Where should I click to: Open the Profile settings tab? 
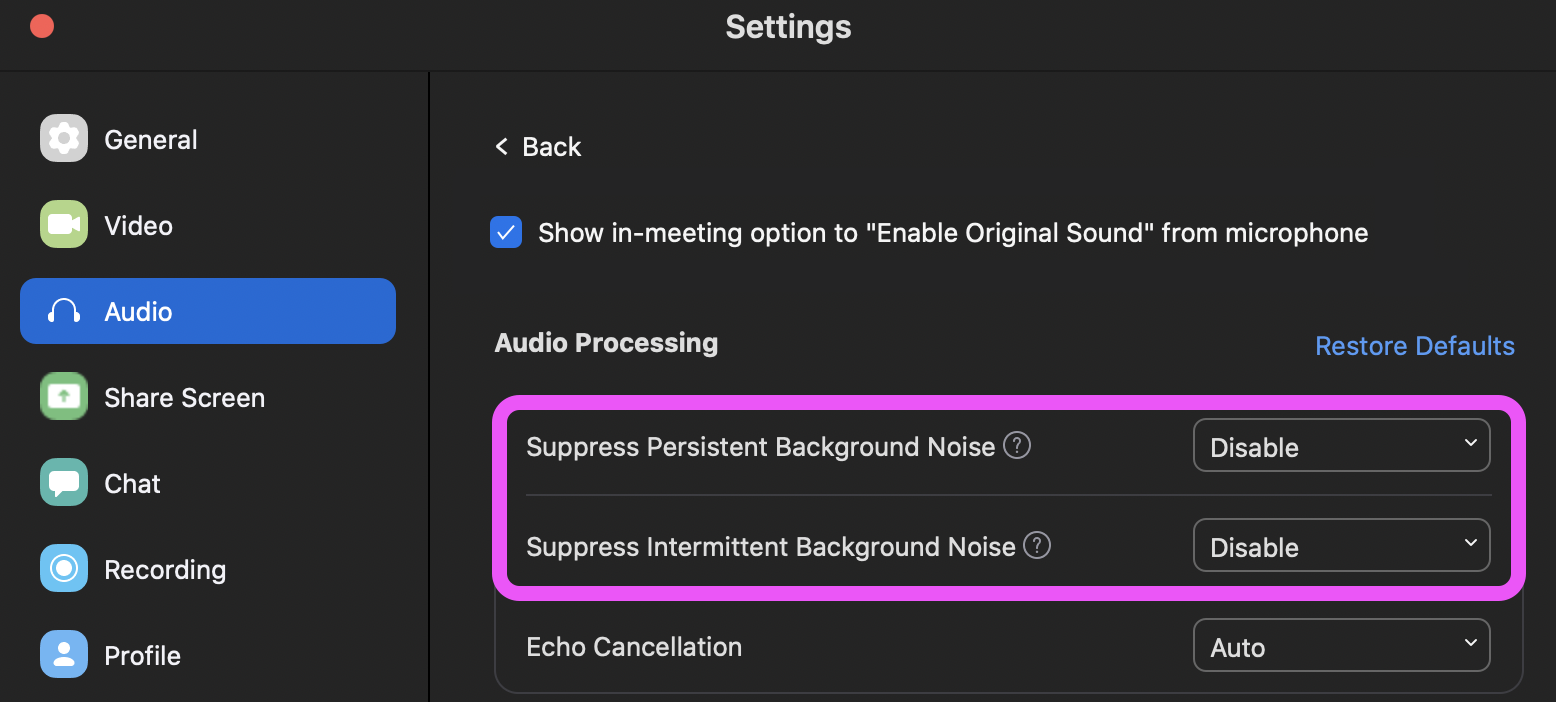tap(208, 655)
